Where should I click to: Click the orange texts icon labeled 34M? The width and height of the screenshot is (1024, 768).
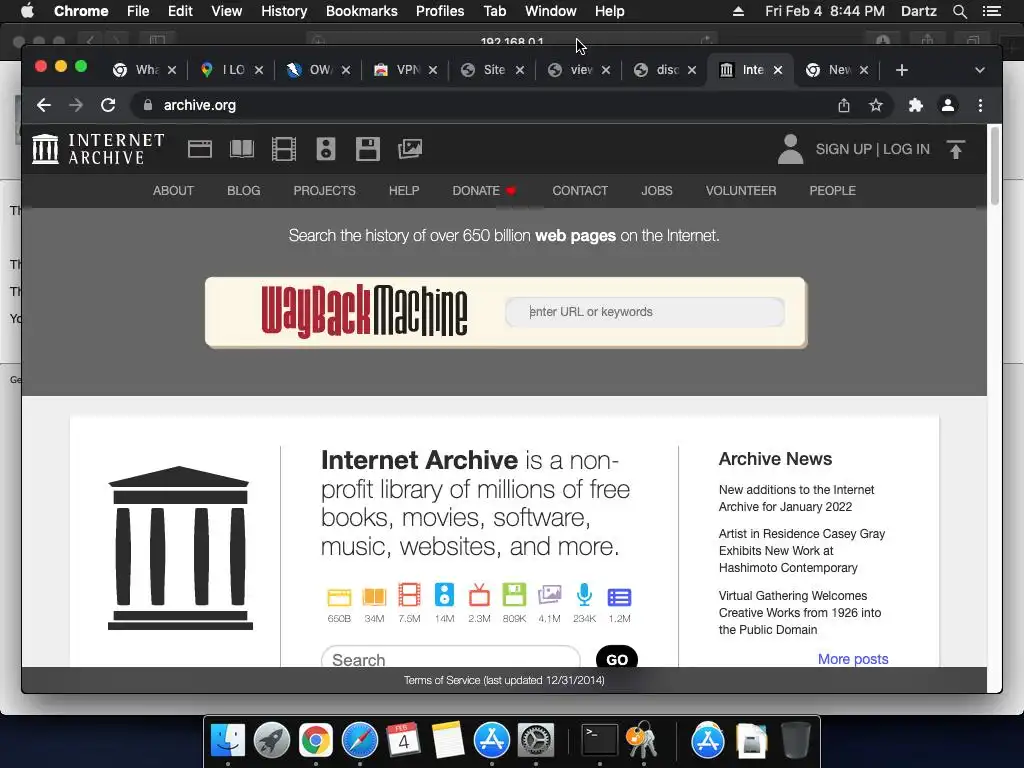click(374, 597)
